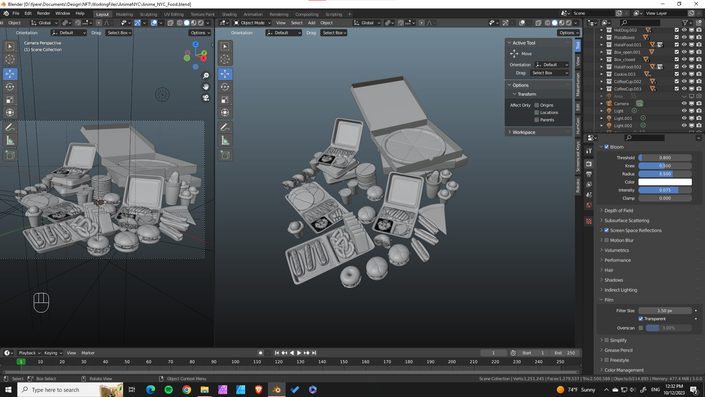Open Drag Select Box dropdown in Active Tool panel
This screenshot has height=397, width=705.
pos(549,73)
